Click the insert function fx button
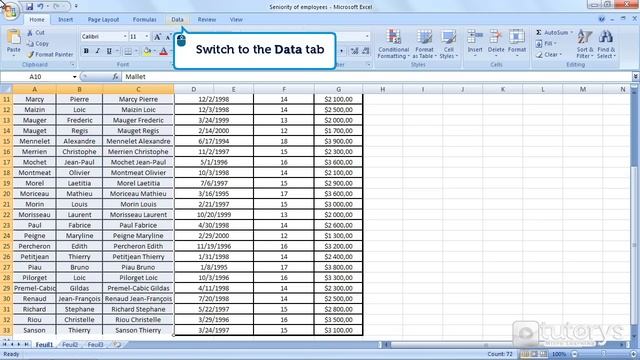 point(116,77)
